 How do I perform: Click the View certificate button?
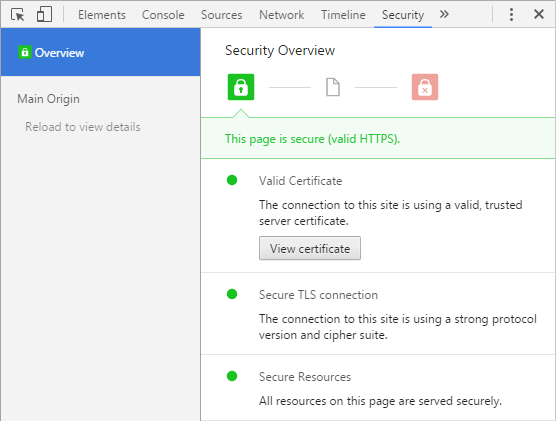tap(310, 248)
